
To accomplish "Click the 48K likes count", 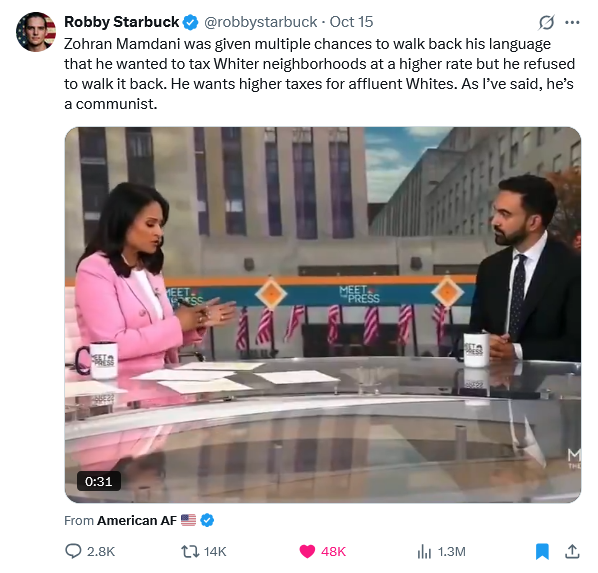I will click(x=333, y=552).
